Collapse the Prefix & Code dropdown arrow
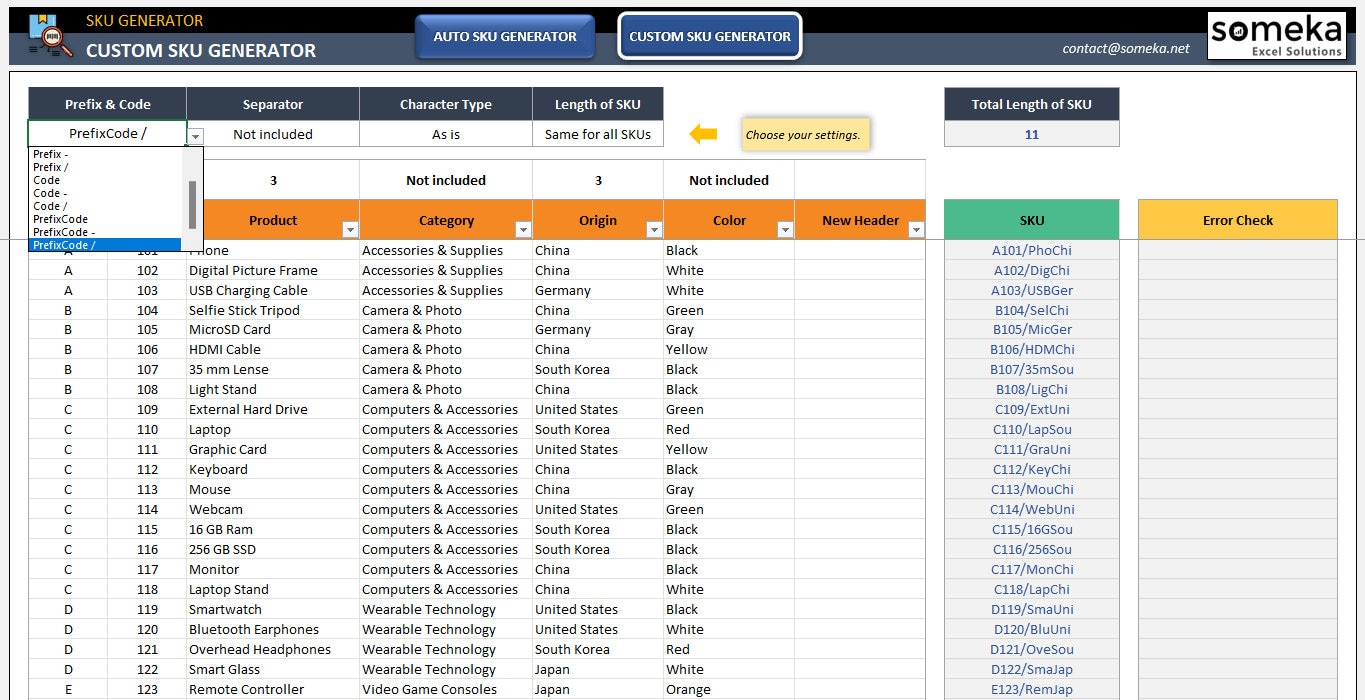 point(194,134)
